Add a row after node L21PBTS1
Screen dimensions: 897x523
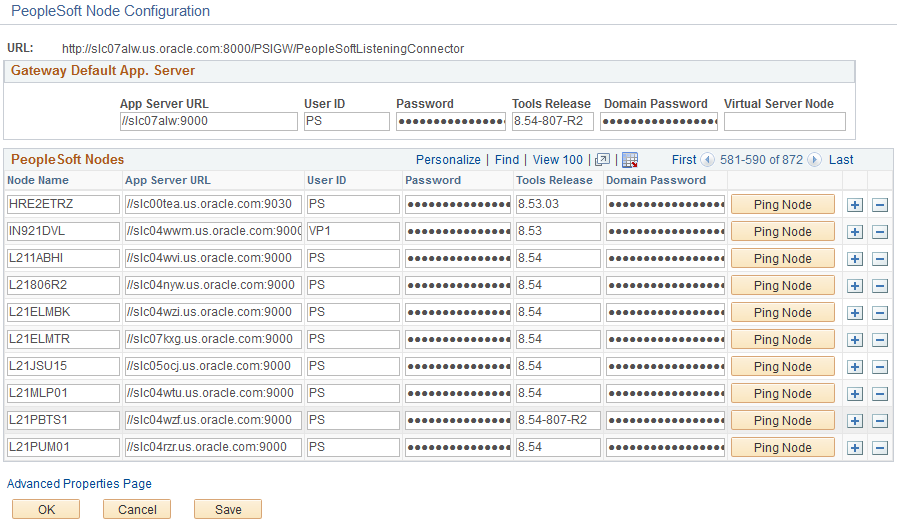tap(855, 421)
